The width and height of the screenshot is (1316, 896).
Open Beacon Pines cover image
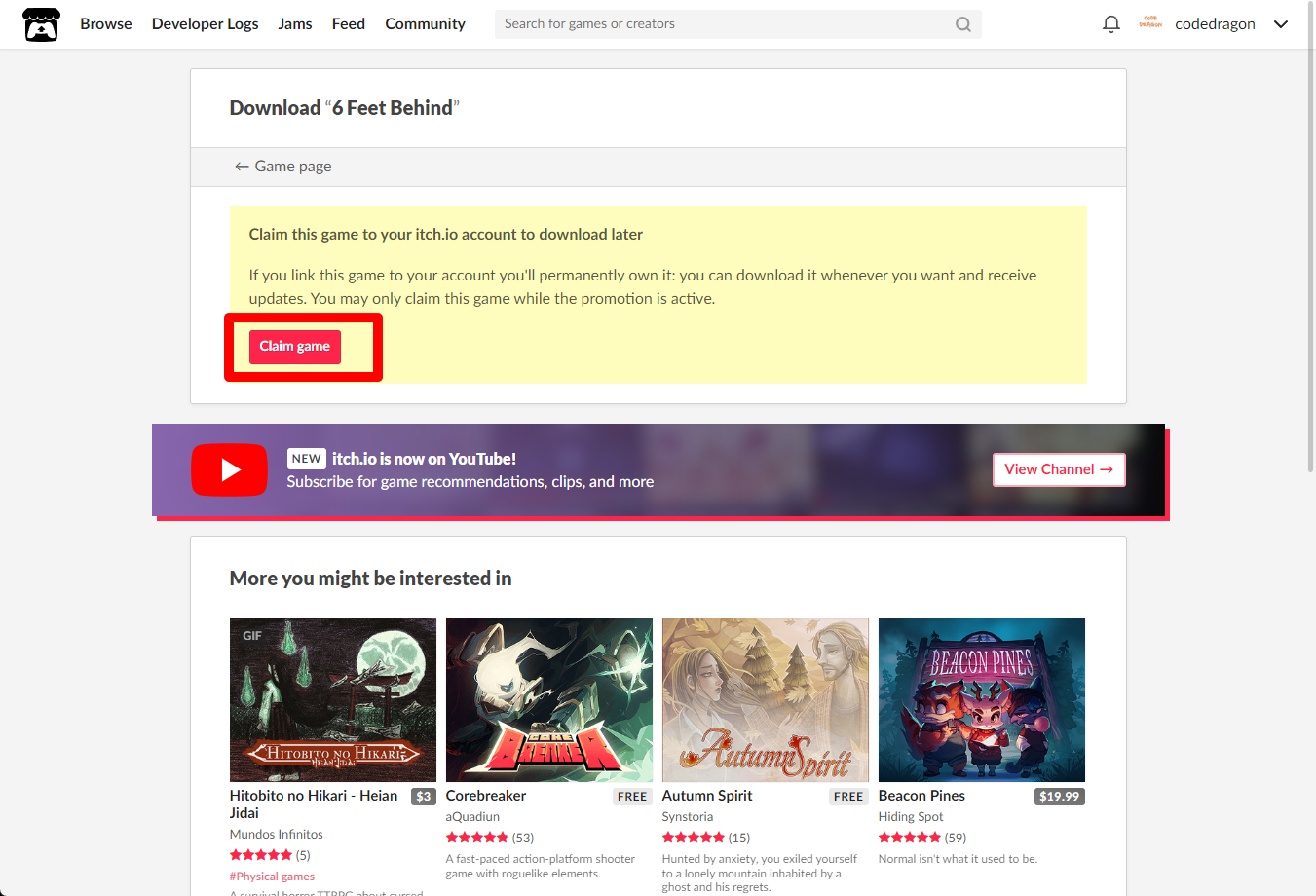[982, 700]
